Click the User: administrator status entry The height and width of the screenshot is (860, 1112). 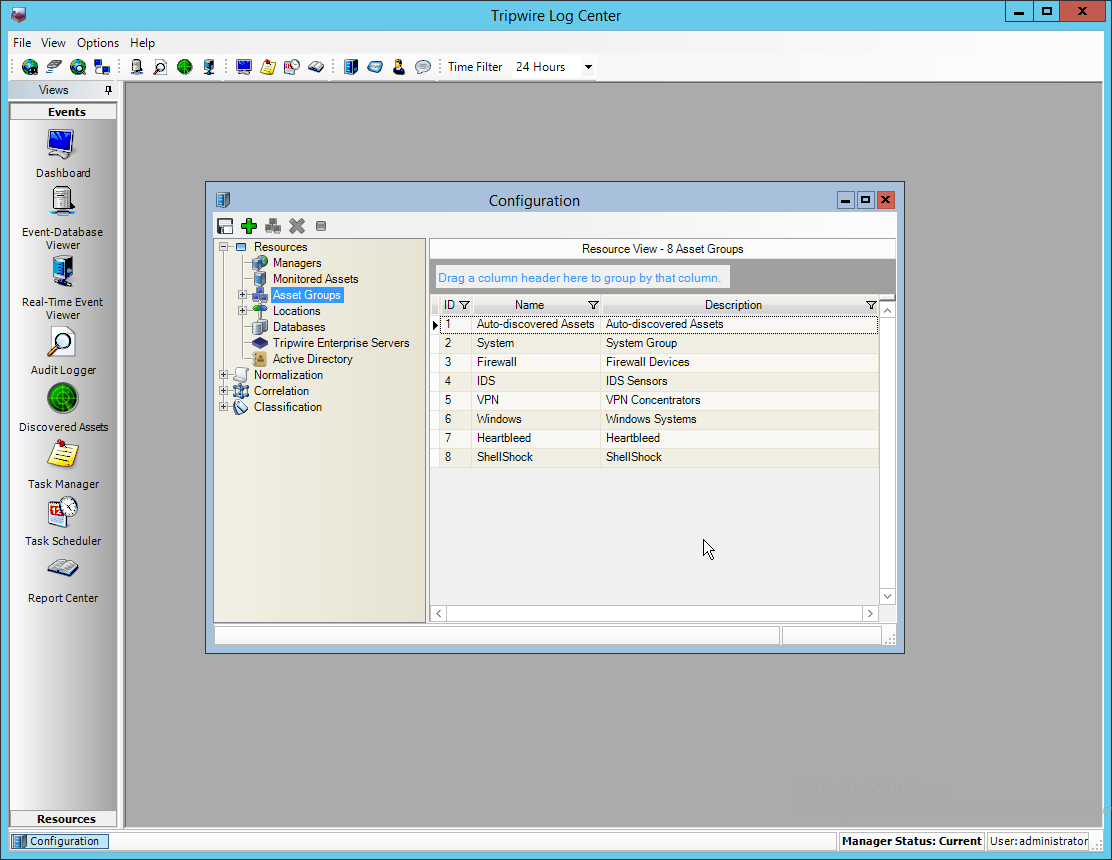[x=1038, y=841]
